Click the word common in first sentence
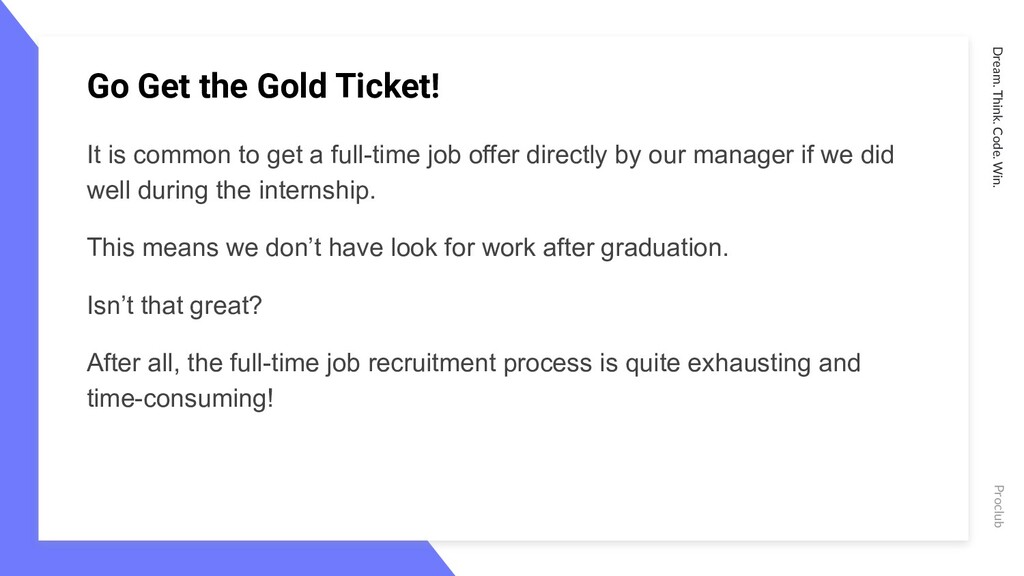Screen dimensions: 1024x576 (x=182, y=155)
